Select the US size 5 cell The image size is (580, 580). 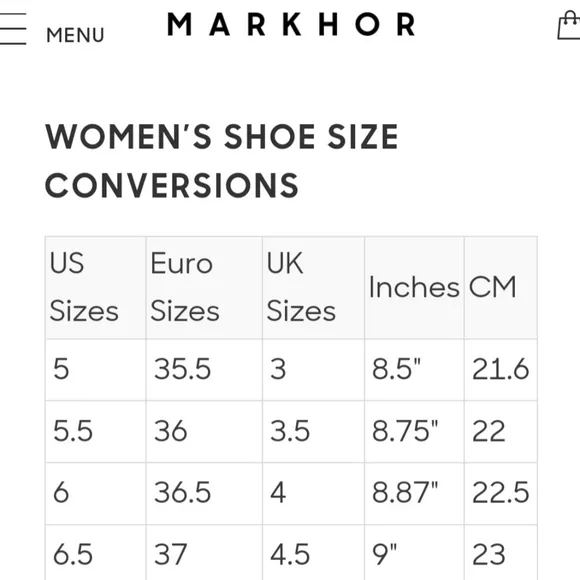coord(95,370)
